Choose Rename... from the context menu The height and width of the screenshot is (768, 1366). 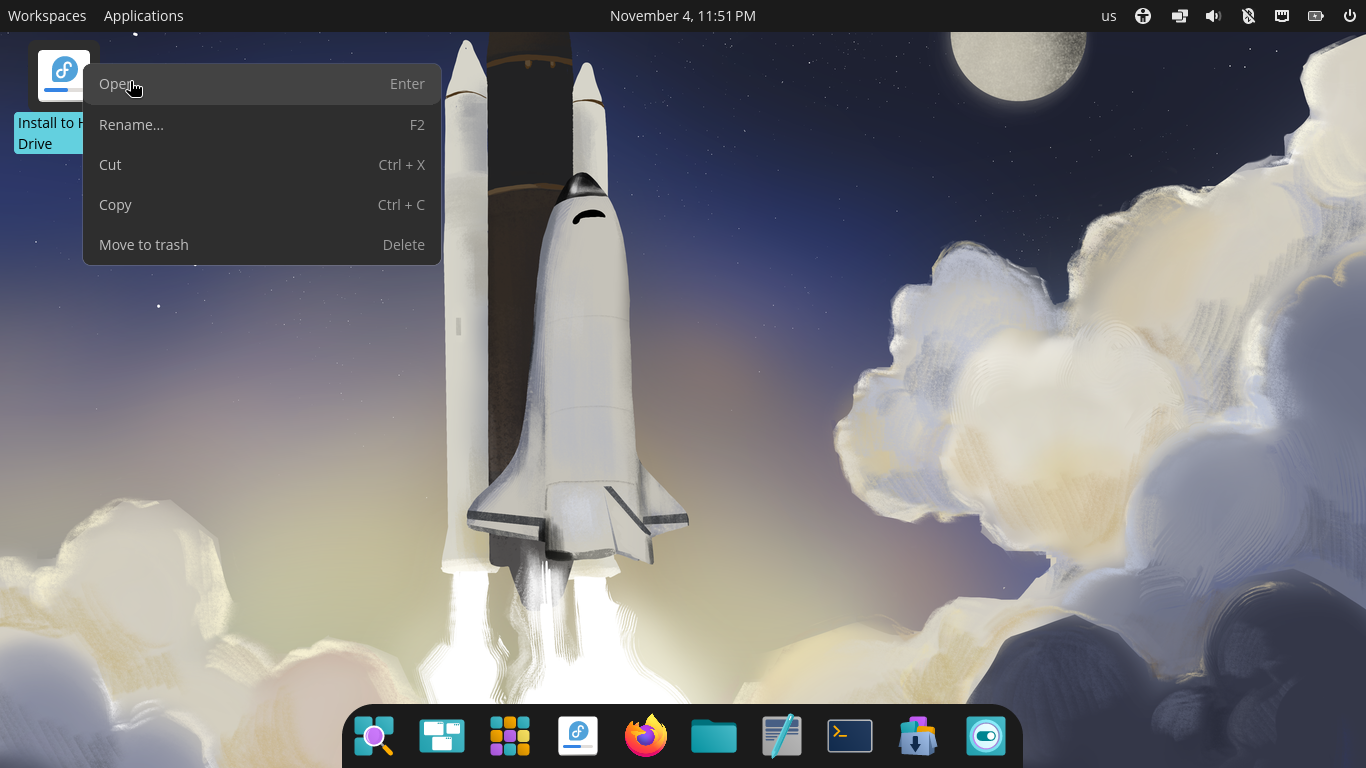coord(262,125)
